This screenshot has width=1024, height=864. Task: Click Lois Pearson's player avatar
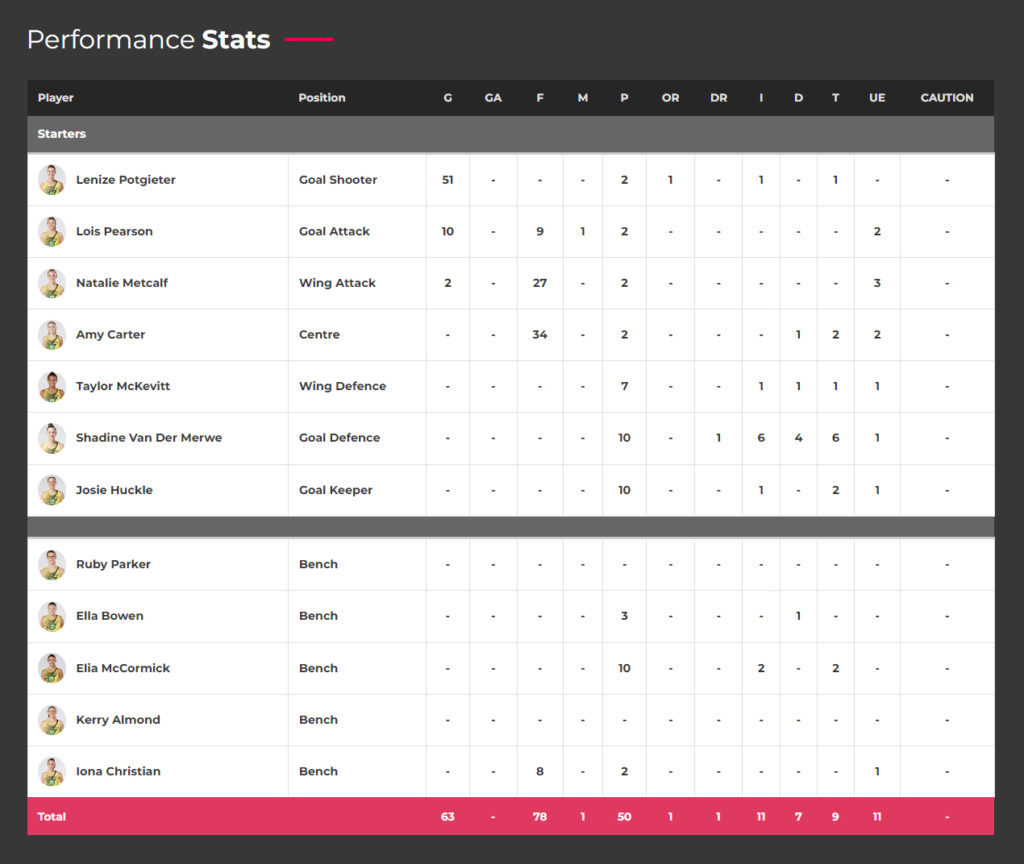click(x=52, y=231)
